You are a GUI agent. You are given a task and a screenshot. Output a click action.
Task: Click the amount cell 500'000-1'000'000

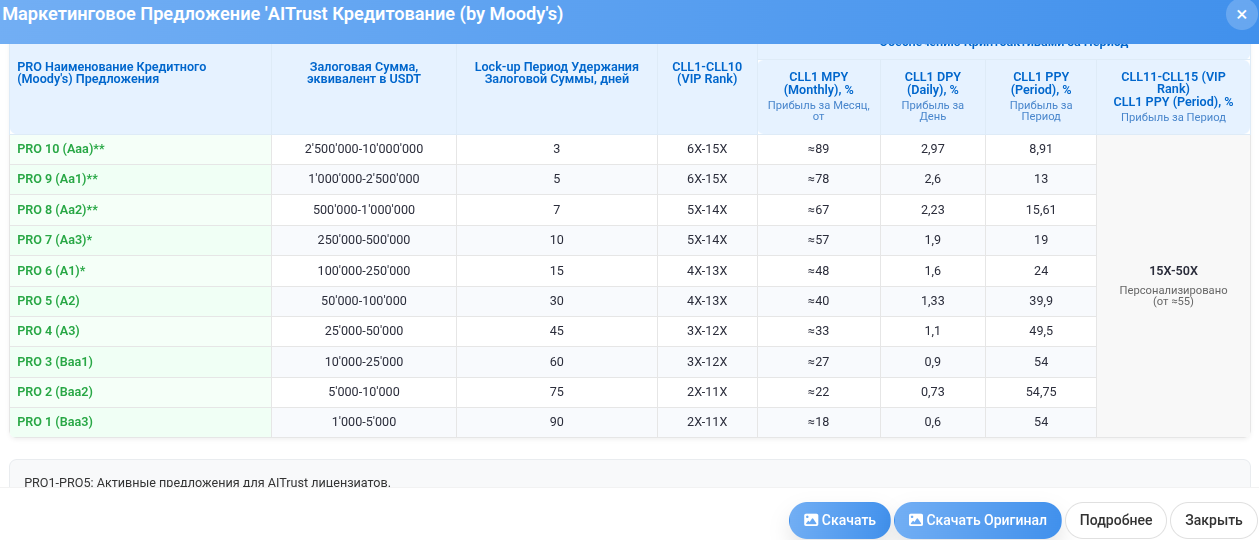point(364,210)
